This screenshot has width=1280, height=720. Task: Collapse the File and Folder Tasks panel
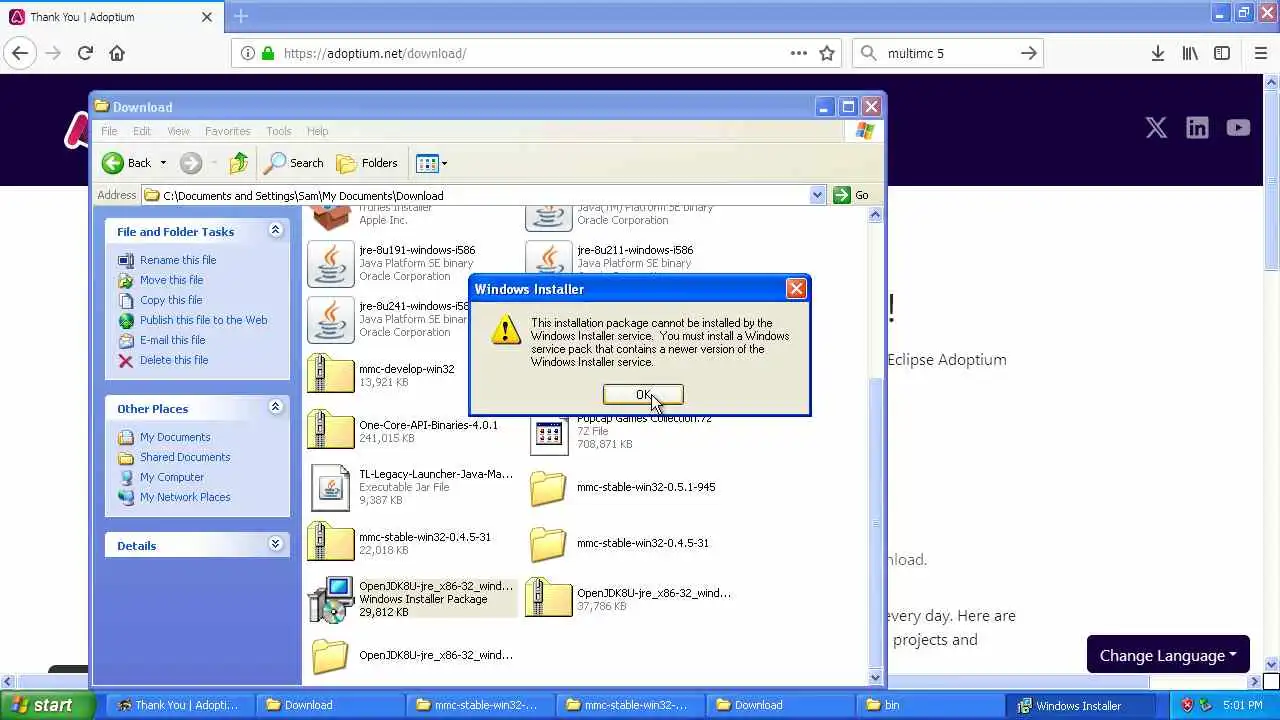[275, 231]
